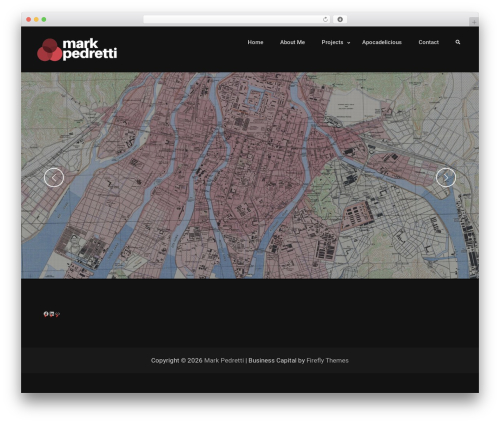Advance to the next slide with the right arrow
Screen dimensions: 500x423
pos(446,178)
